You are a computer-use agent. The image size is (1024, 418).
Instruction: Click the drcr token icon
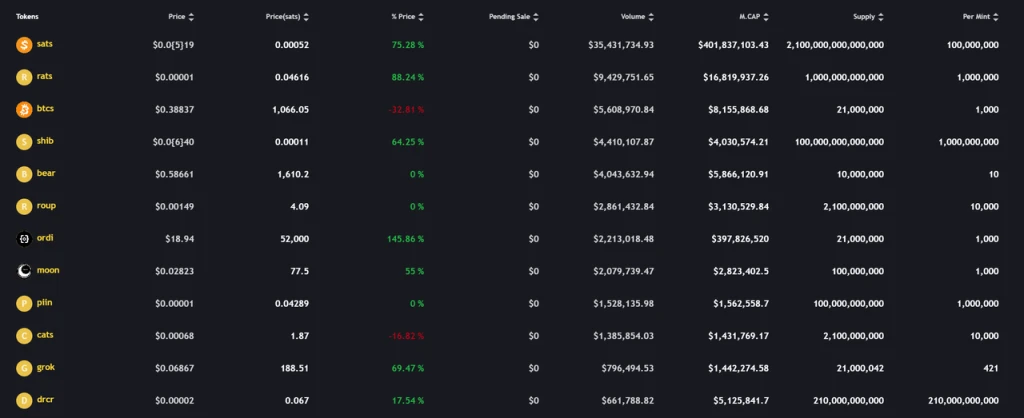point(24,400)
